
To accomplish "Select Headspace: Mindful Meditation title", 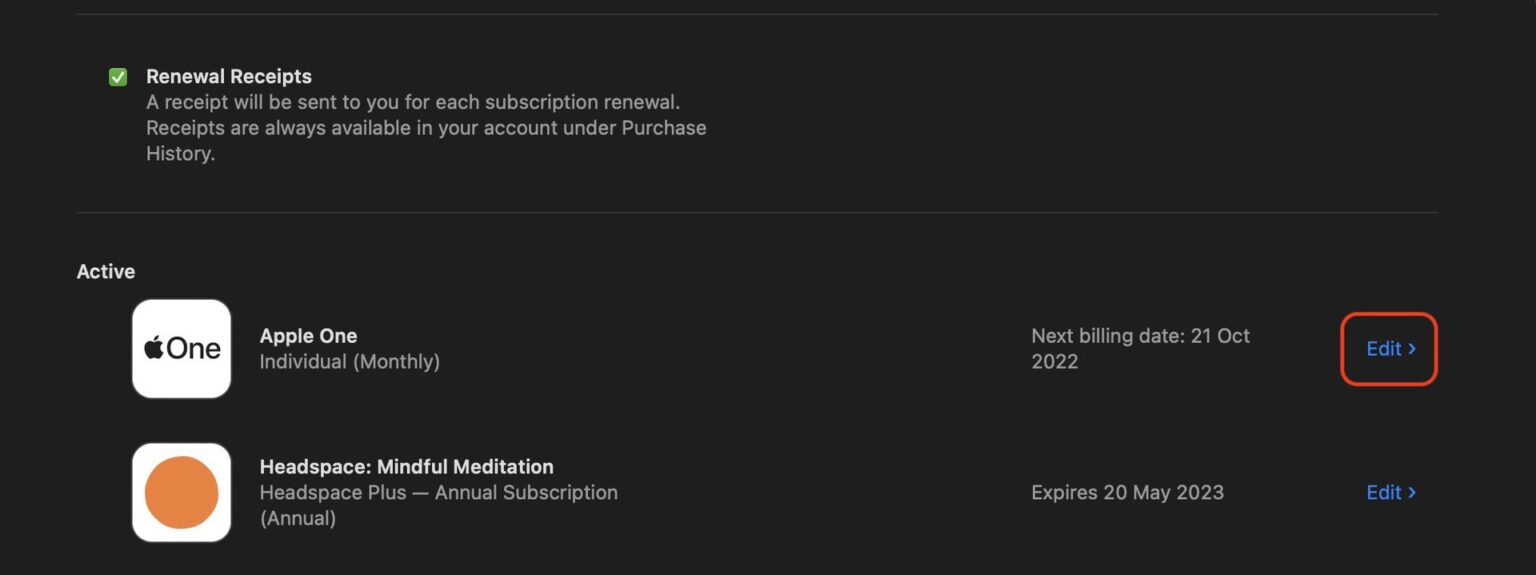I will pyautogui.click(x=406, y=467).
